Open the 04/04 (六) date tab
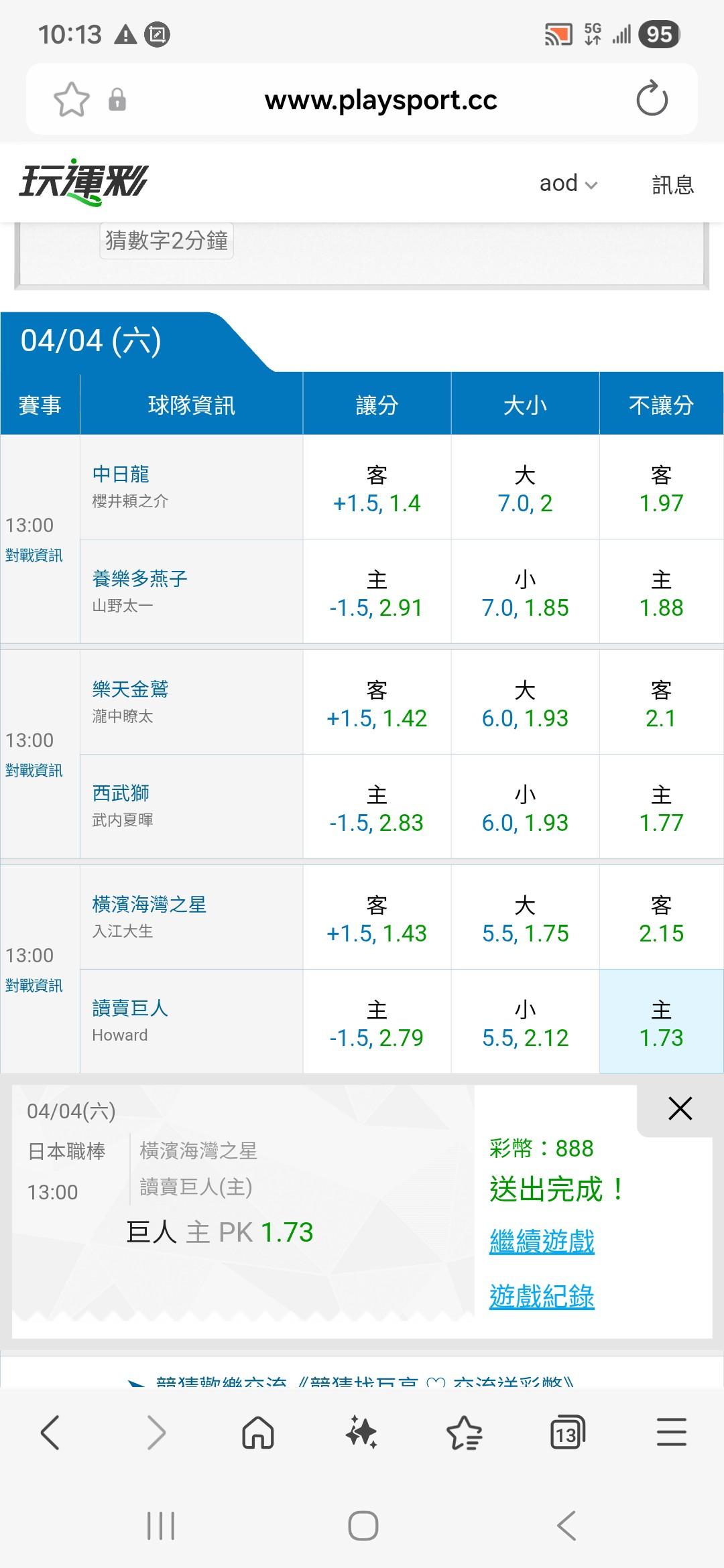 click(91, 341)
